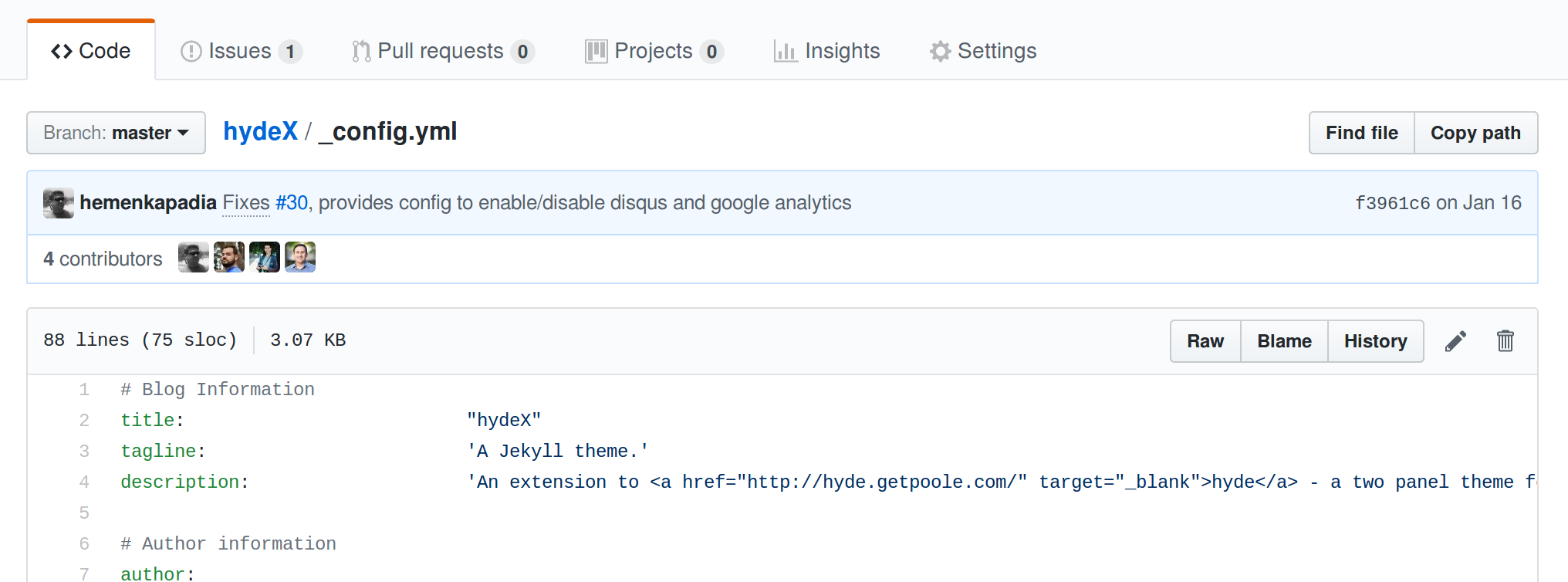
Task: Click the "description:" key on line 4
Action: tap(184, 482)
